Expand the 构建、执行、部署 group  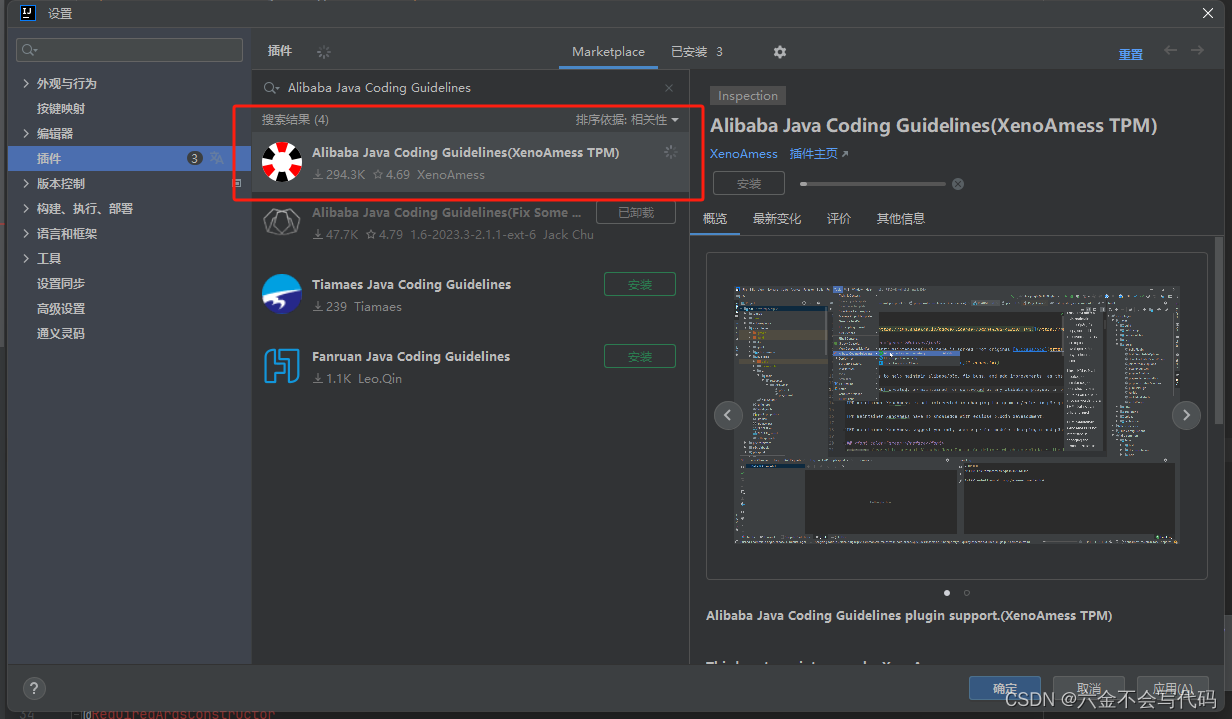pos(26,209)
